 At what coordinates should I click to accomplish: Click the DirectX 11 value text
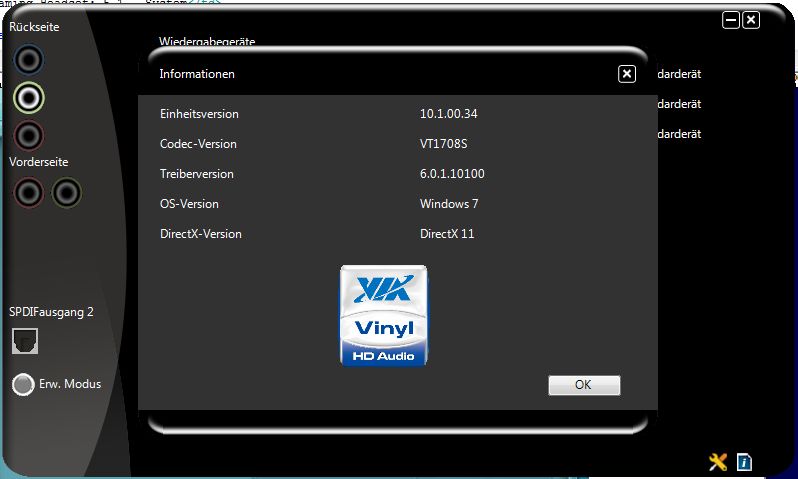coord(447,234)
